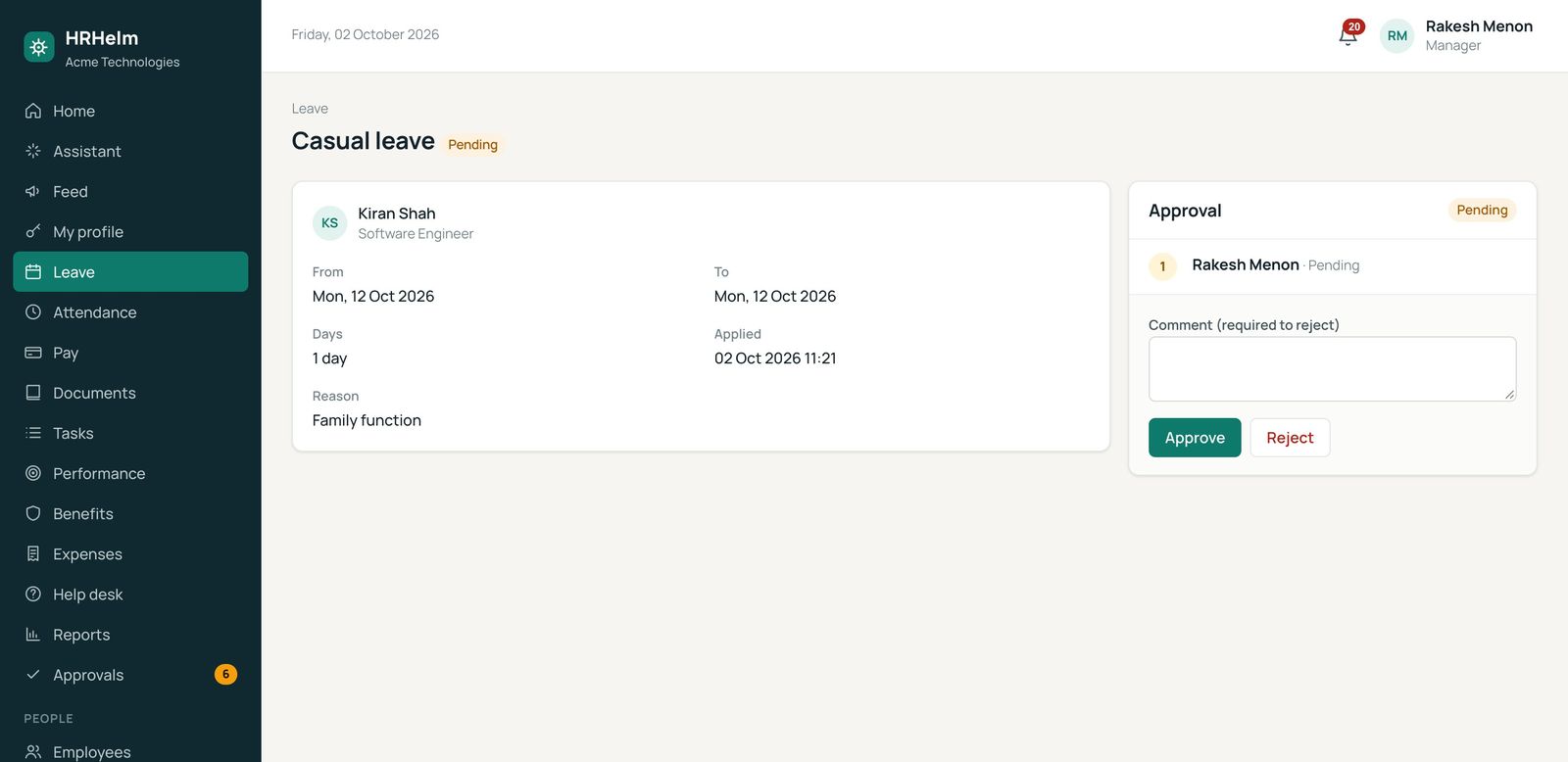This screenshot has width=1568, height=762.
Task: Open Attendance via its clock icon
Action: (33, 312)
